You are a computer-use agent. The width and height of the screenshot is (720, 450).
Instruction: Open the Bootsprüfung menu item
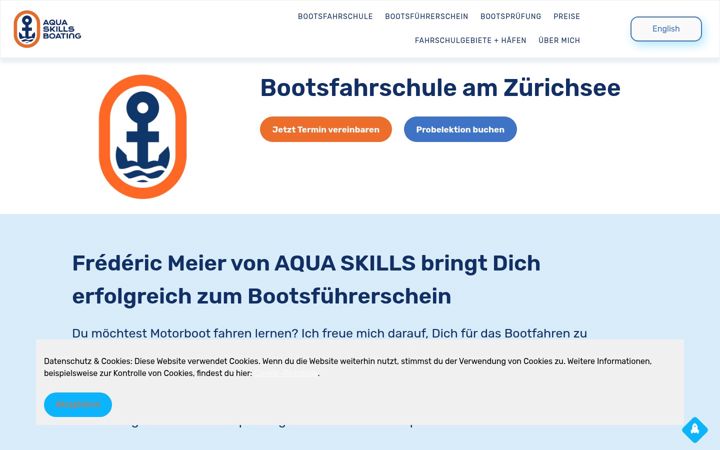(x=511, y=17)
